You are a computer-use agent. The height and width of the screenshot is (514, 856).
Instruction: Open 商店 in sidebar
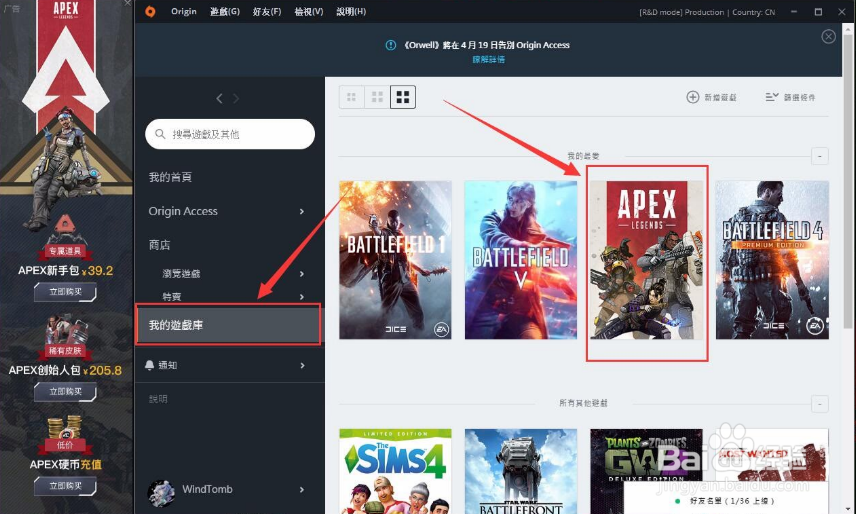point(159,245)
